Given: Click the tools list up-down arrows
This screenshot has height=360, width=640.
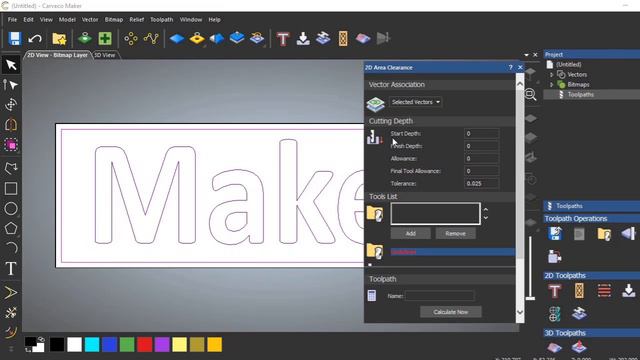Looking at the screenshot, I should tap(486, 213).
